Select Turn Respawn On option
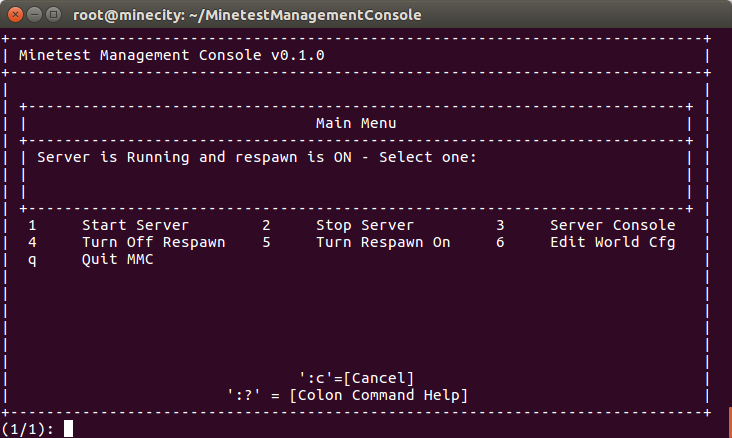The width and height of the screenshot is (732, 438). pyautogui.click(x=383, y=242)
